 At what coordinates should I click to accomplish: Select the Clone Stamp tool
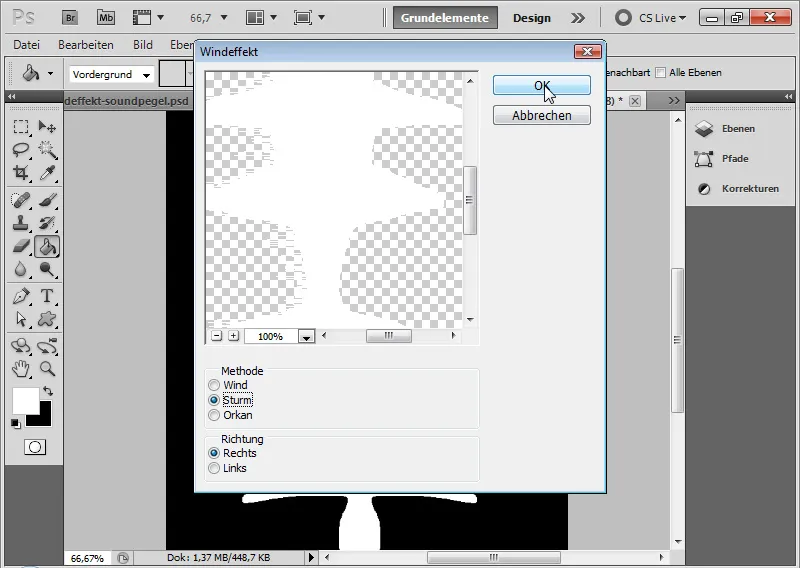pos(21,223)
